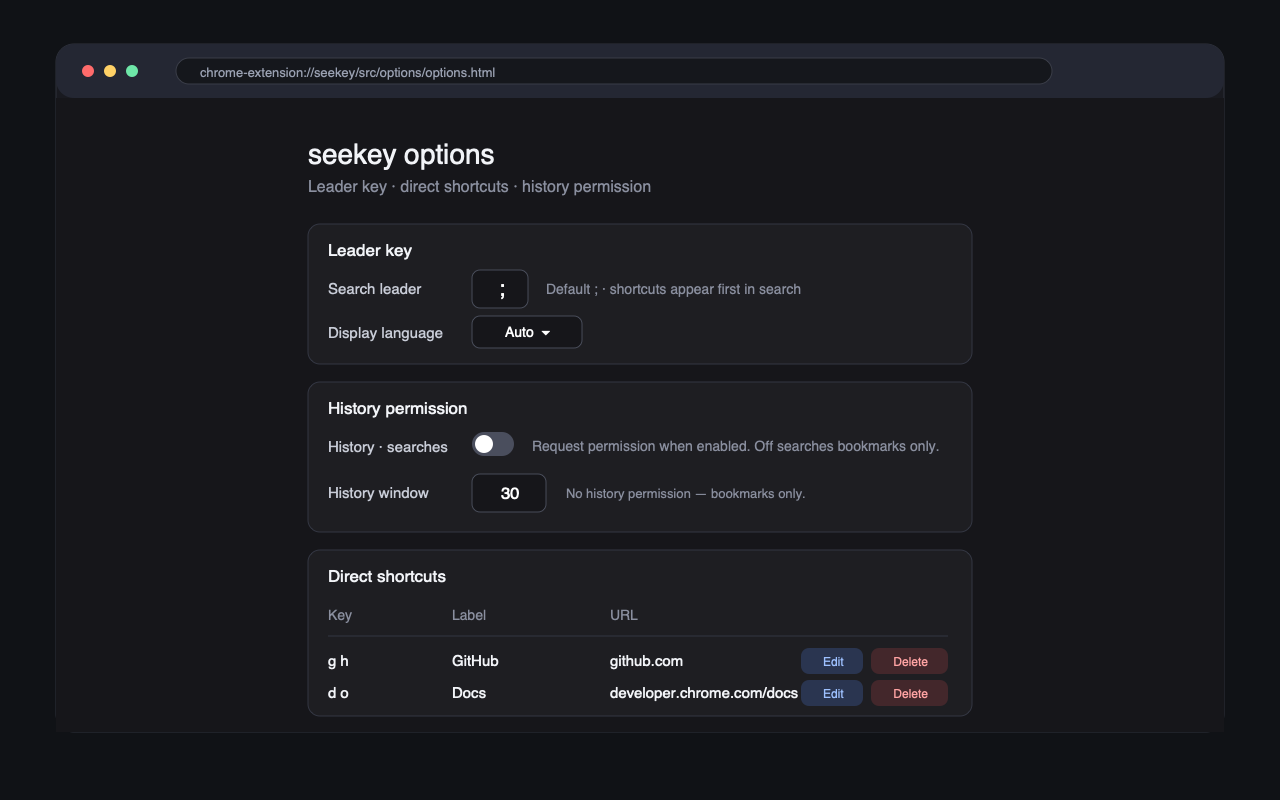Toggle the History searches switch
1280x800 pixels.
pyautogui.click(x=493, y=444)
